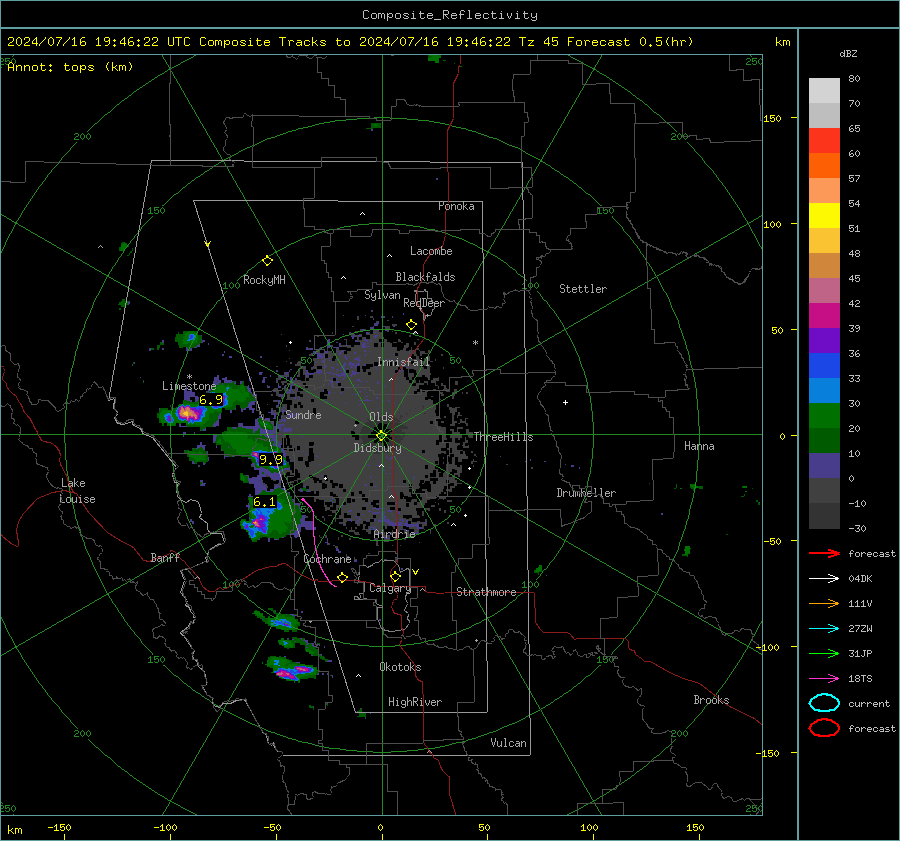Click the Brooks city label
The width and height of the screenshot is (900, 841).
tap(711, 700)
